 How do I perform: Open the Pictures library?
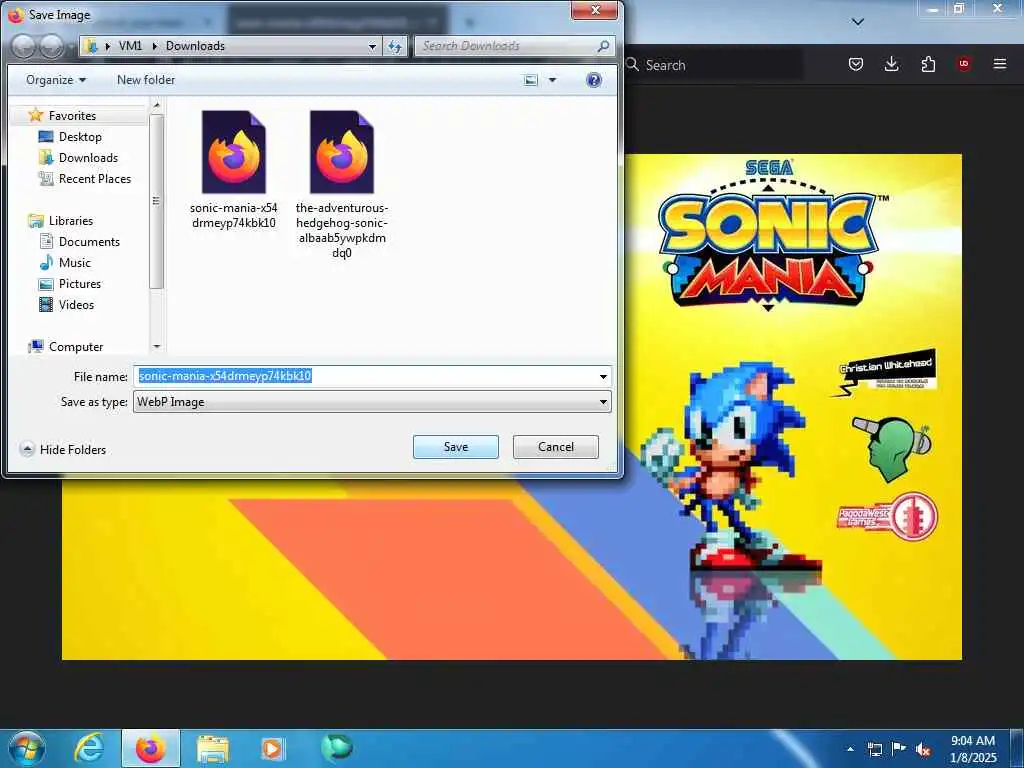coord(80,283)
